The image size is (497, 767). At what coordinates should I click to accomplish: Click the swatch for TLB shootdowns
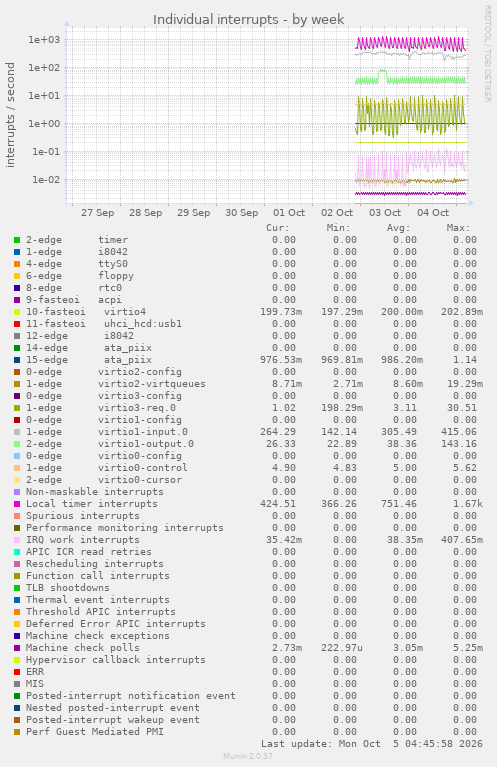point(17,588)
